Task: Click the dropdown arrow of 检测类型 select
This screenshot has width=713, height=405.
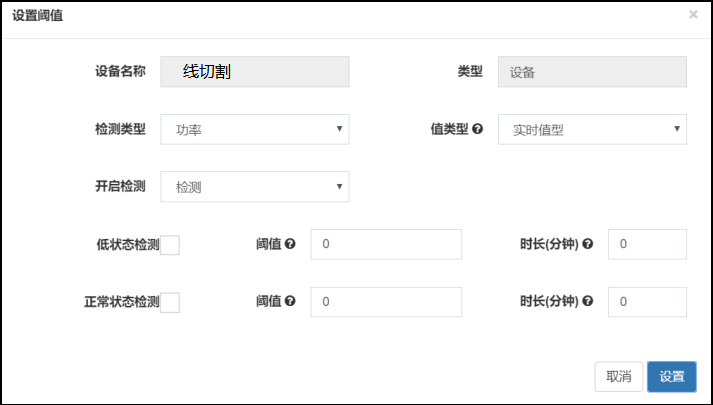Action: [339, 129]
